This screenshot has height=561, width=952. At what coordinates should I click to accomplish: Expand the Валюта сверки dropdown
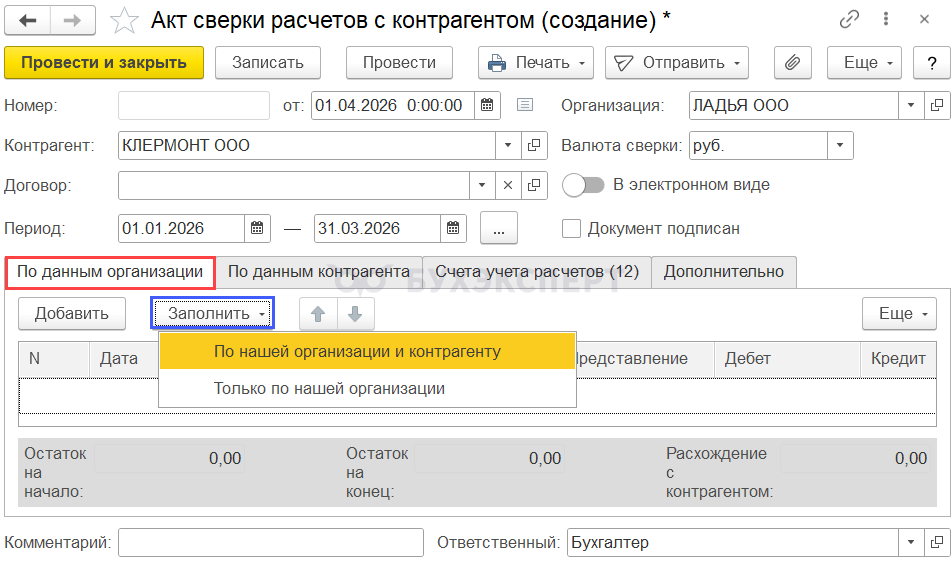pos(840,146)
